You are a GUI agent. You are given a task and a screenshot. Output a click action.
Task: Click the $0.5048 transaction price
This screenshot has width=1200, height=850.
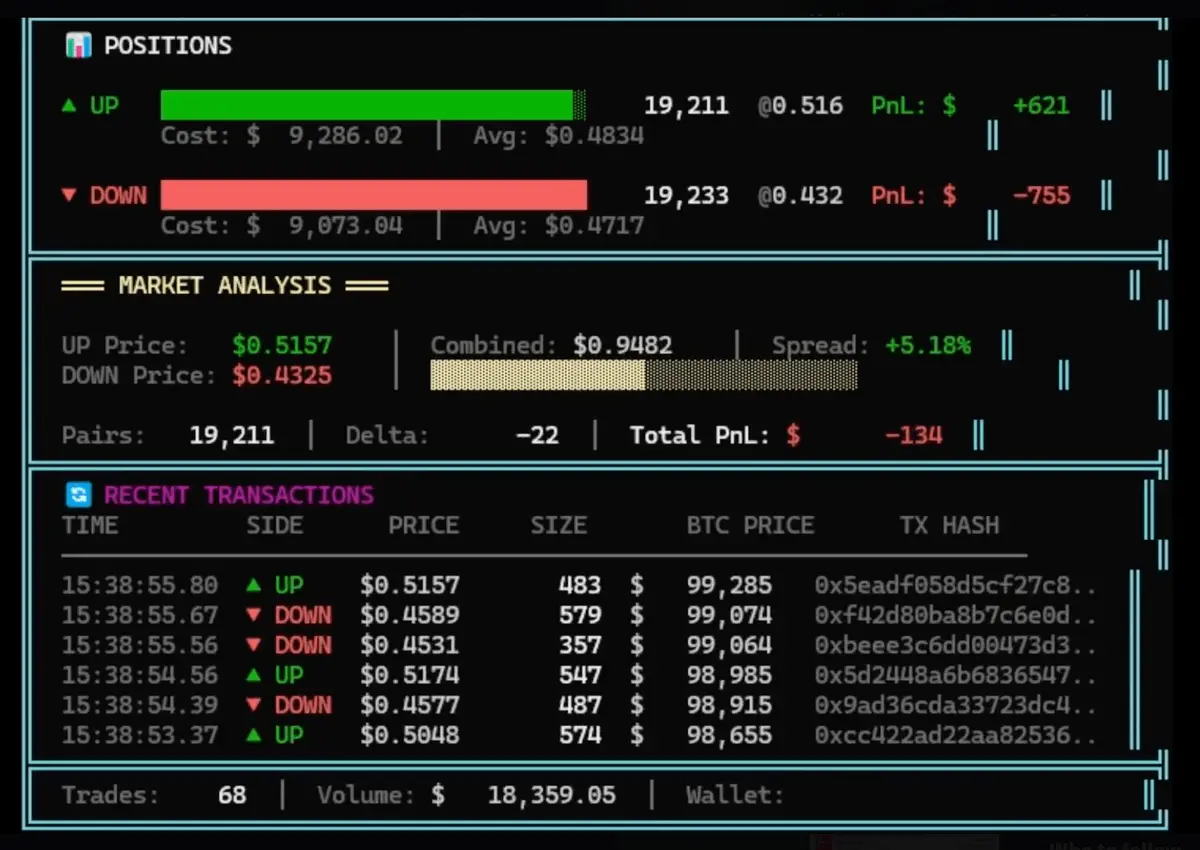click(x=410, y=735)
